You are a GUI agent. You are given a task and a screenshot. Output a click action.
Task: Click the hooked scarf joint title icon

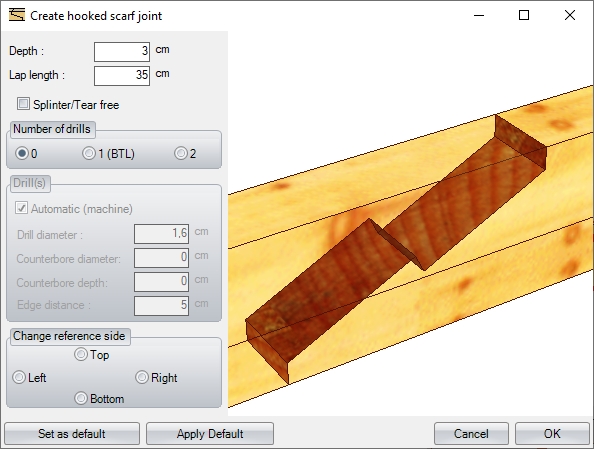coord(17,15)
